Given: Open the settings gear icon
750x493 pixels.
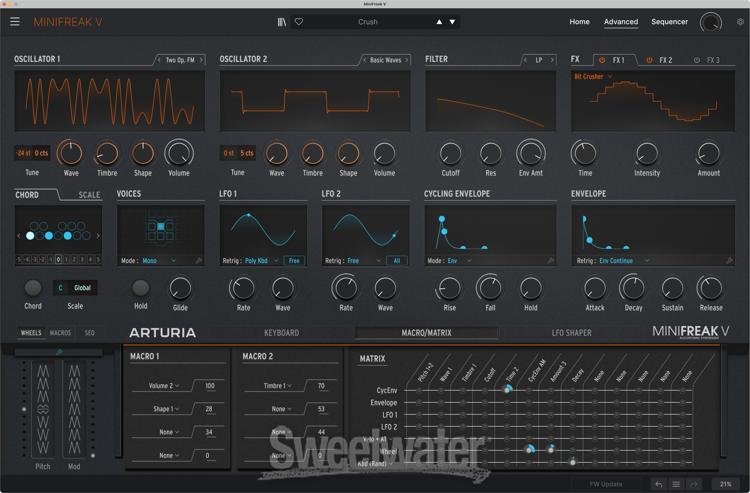Looking at the screenshot, I should coord(740,22).
